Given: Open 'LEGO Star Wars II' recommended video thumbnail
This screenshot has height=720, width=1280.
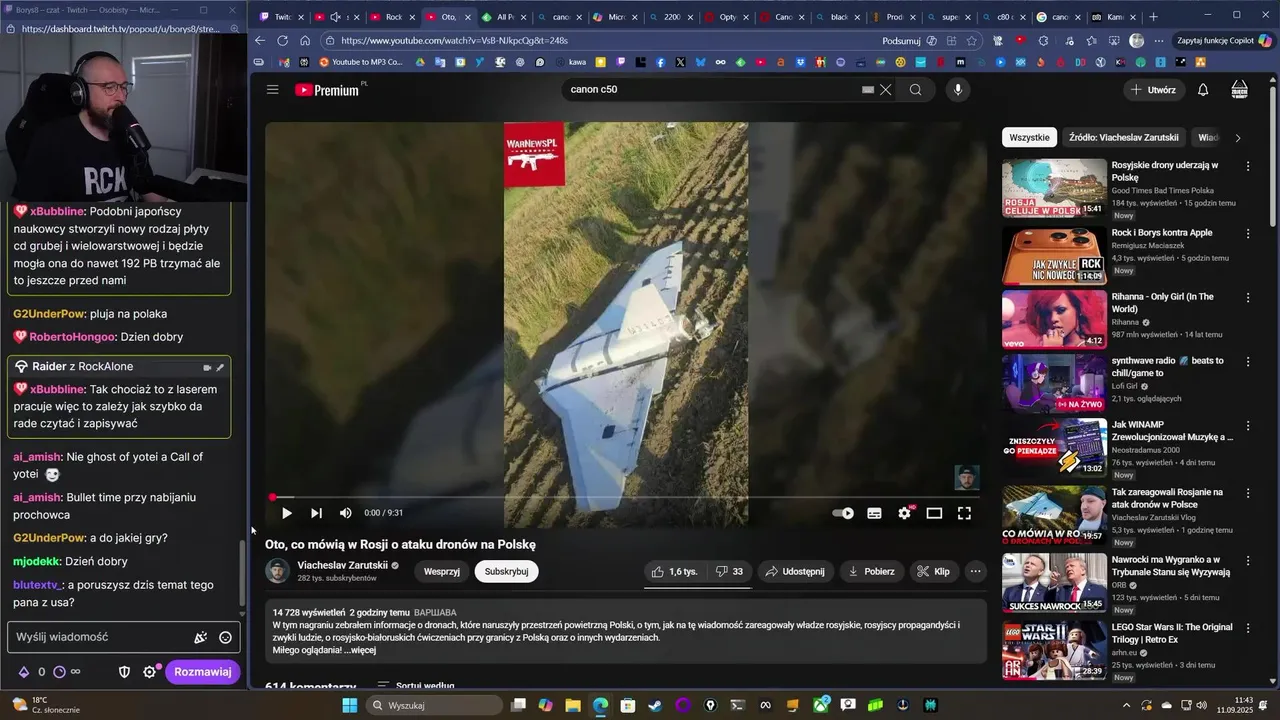Looking at the screenshot, I should [x=1054, y=650].
